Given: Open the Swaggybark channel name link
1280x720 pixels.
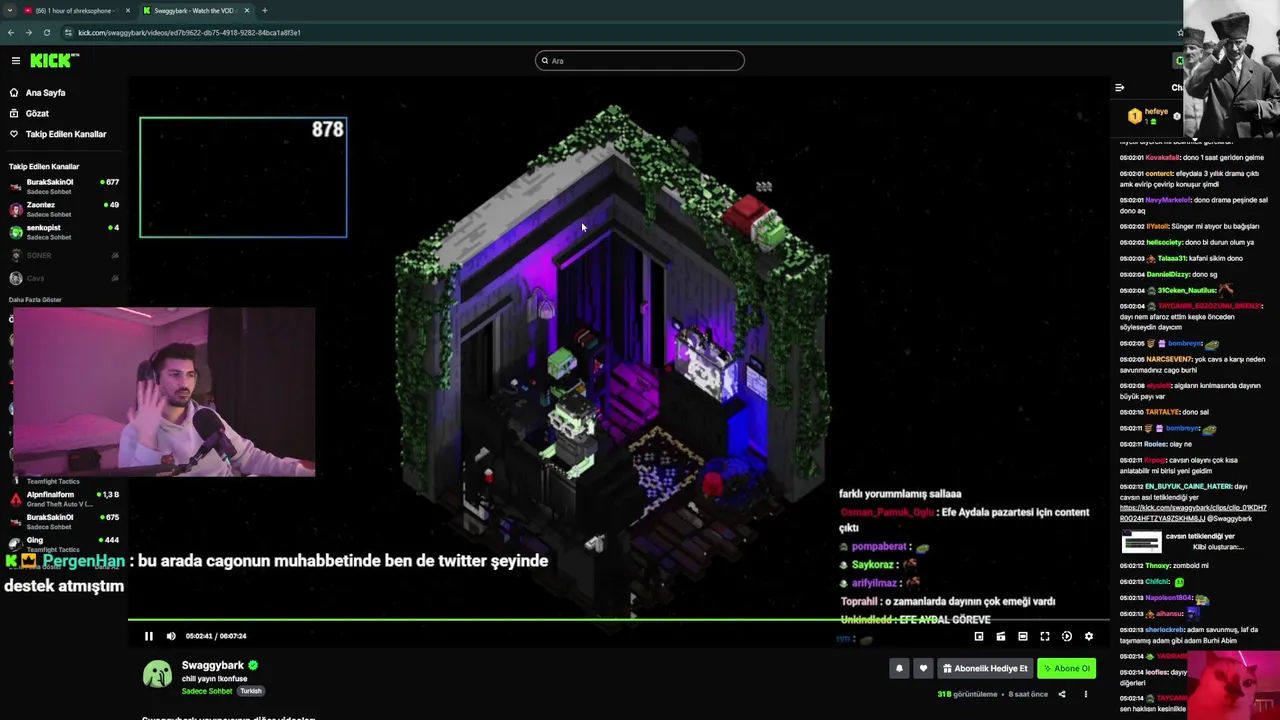Looking at the screenshot, I should (x=212, y=665).
